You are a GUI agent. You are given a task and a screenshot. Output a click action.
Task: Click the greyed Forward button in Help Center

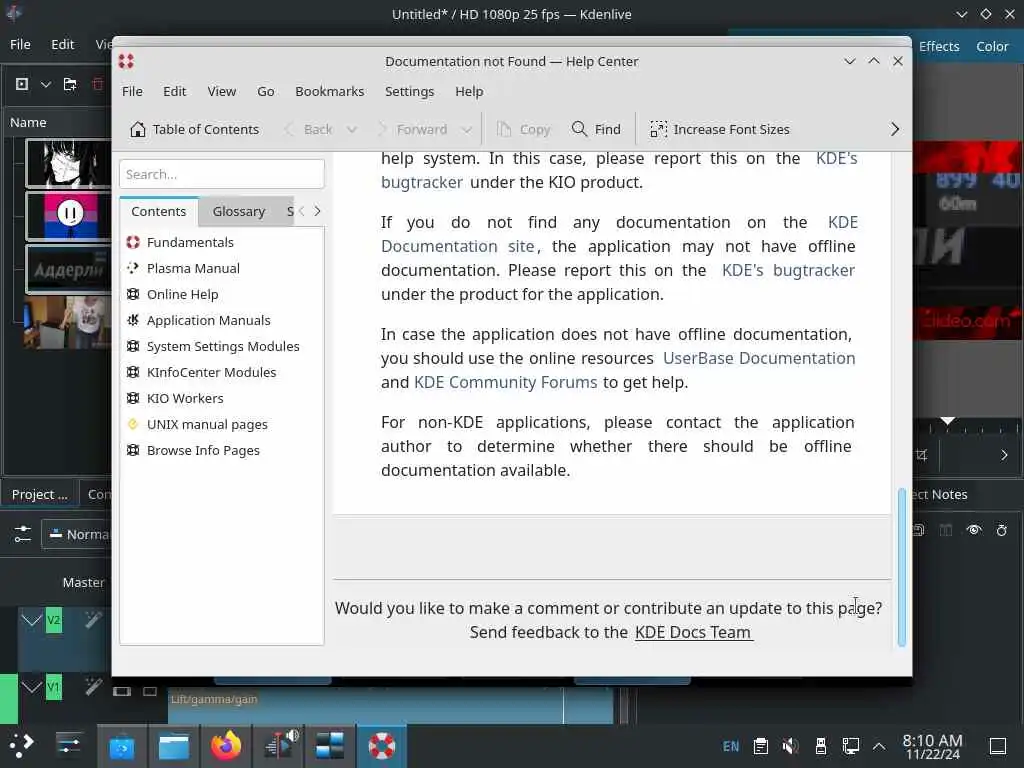tap(413, 129)
